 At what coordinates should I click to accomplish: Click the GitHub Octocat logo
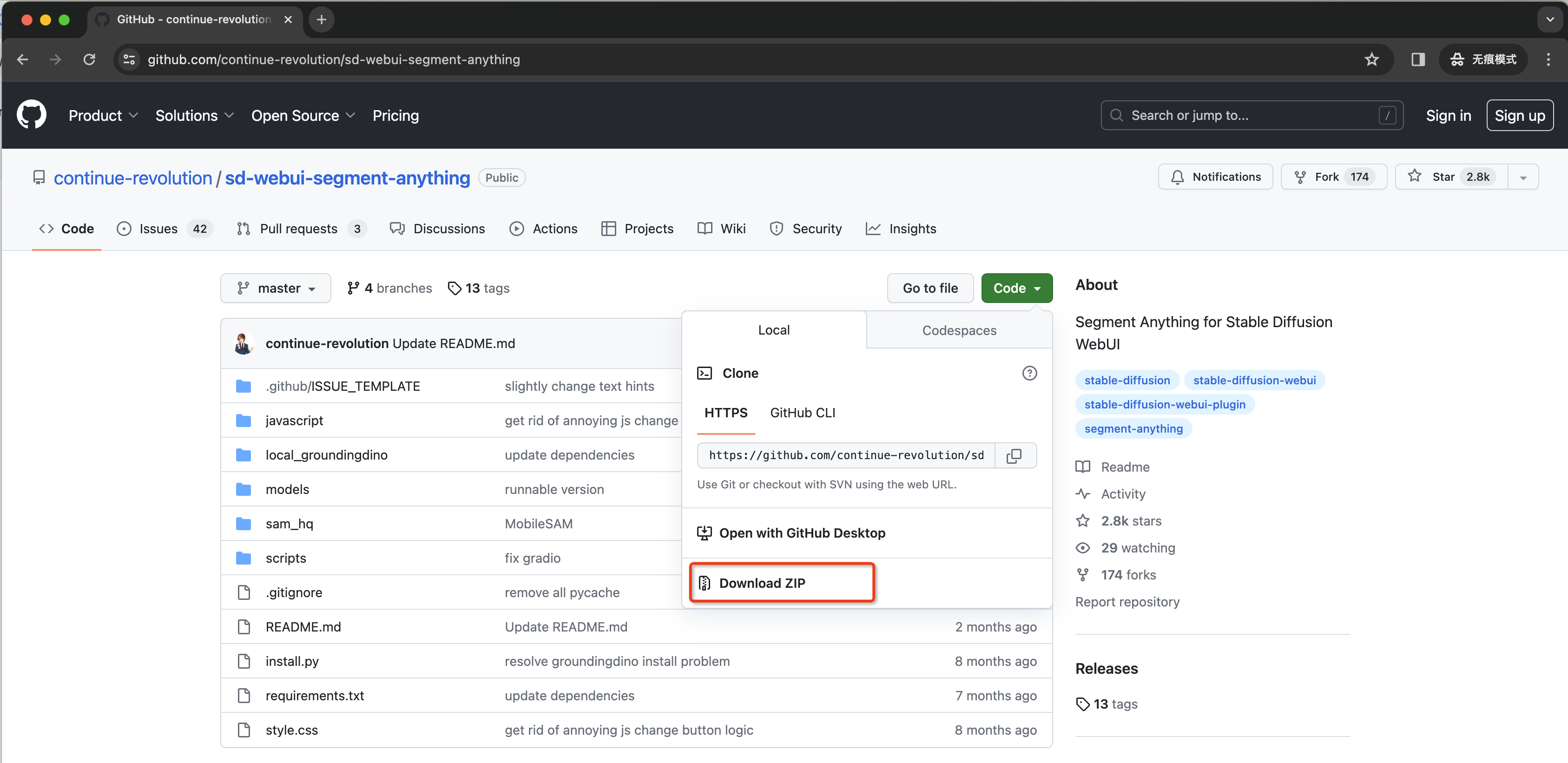click(x=32, y=115)
